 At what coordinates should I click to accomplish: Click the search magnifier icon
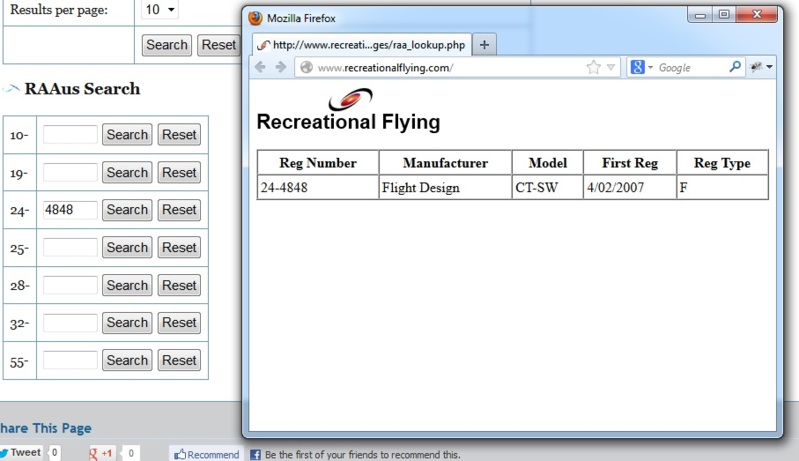coord(735,66)
